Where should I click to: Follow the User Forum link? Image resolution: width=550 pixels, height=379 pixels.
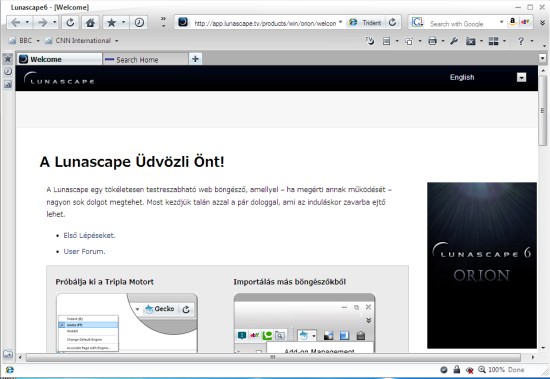84,251
